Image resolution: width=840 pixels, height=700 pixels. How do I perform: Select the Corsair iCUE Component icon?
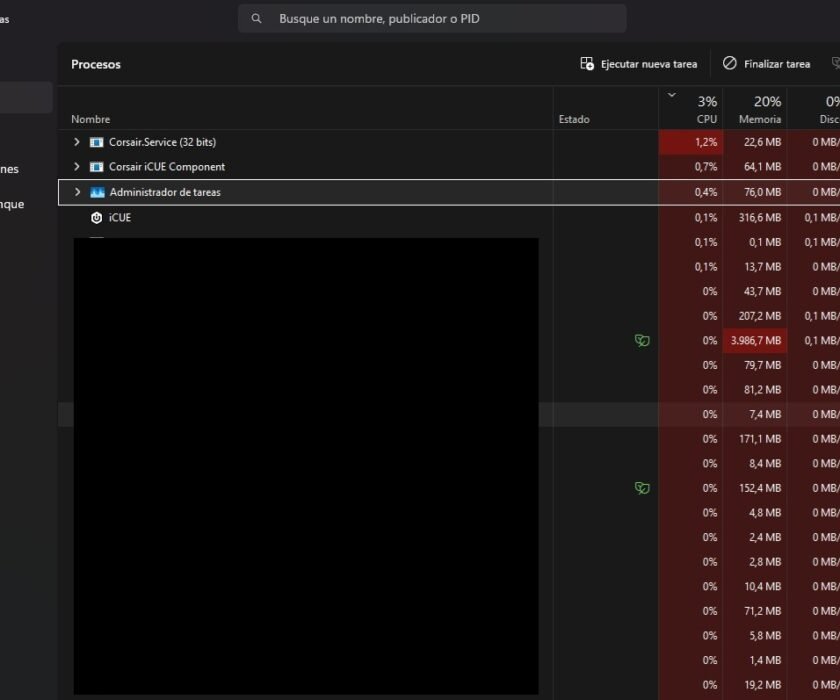coord(97,167)
